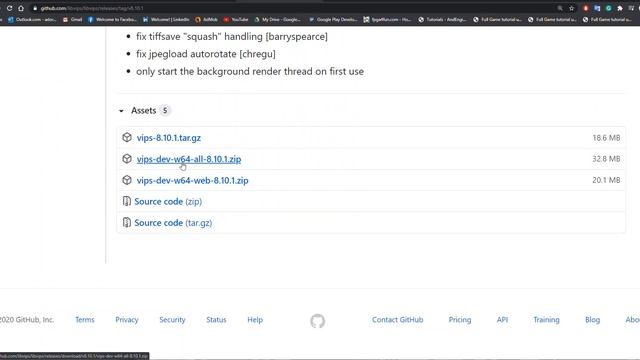This screenshot has width=640, height=360.
Task: Click the GitHub address bar URL
Action: coord(92,8)
